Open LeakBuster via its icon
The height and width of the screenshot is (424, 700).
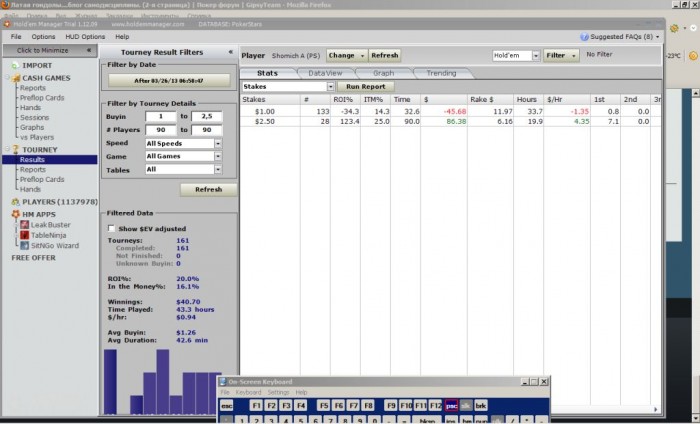click(x=25, y=224)
